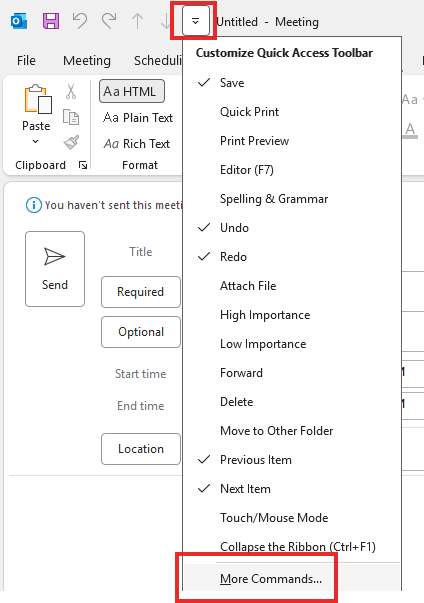Open the Customize Quick Access Toolbar dropdown
424x603 pixels.
point(195,21)
